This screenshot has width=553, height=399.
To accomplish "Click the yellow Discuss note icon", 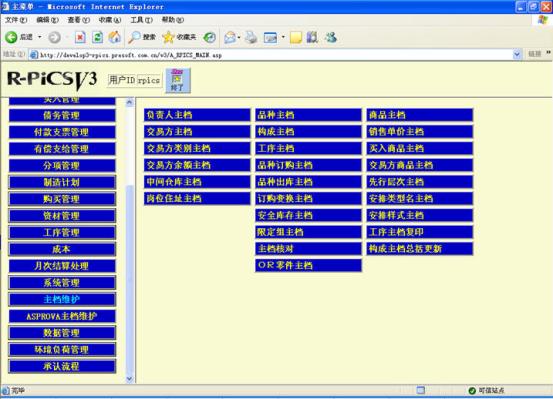I will tap(296, 37).
